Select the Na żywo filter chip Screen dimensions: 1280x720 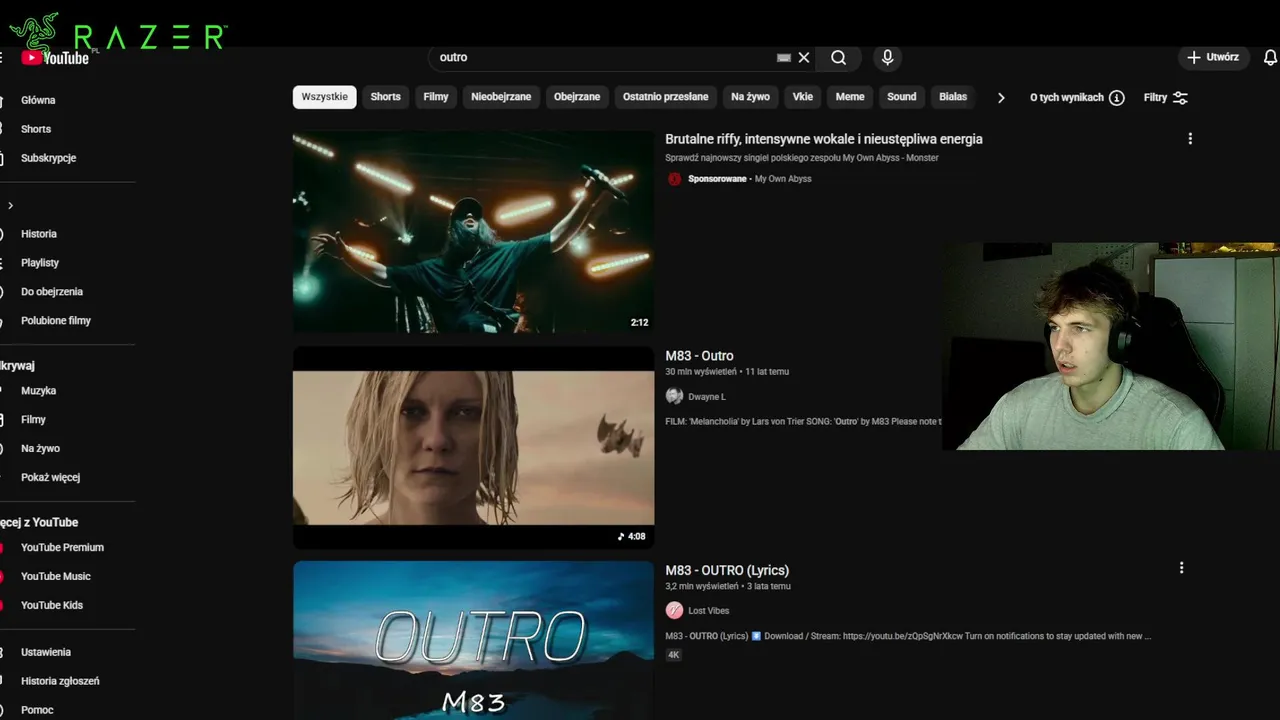pos(750,97)
